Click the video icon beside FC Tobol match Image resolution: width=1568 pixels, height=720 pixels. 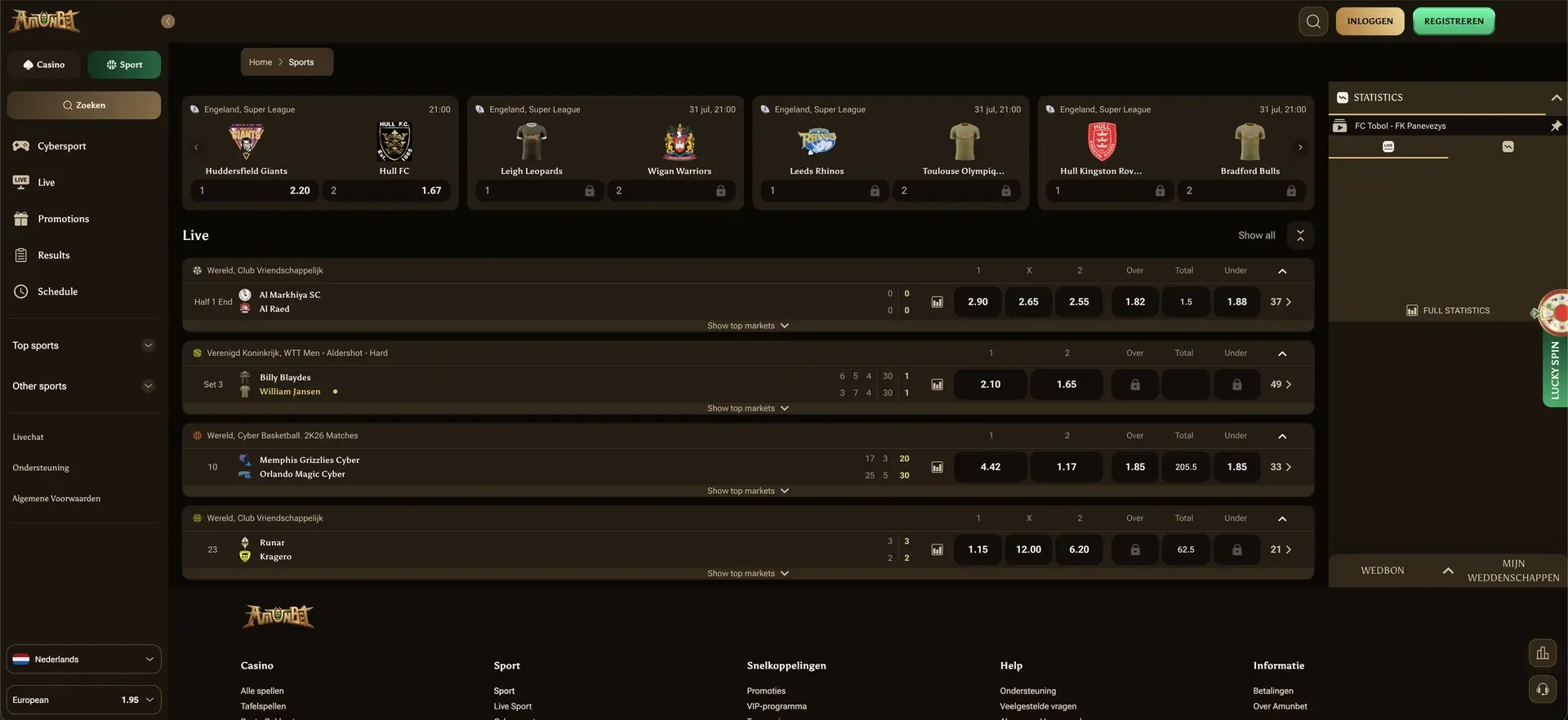1339,126
